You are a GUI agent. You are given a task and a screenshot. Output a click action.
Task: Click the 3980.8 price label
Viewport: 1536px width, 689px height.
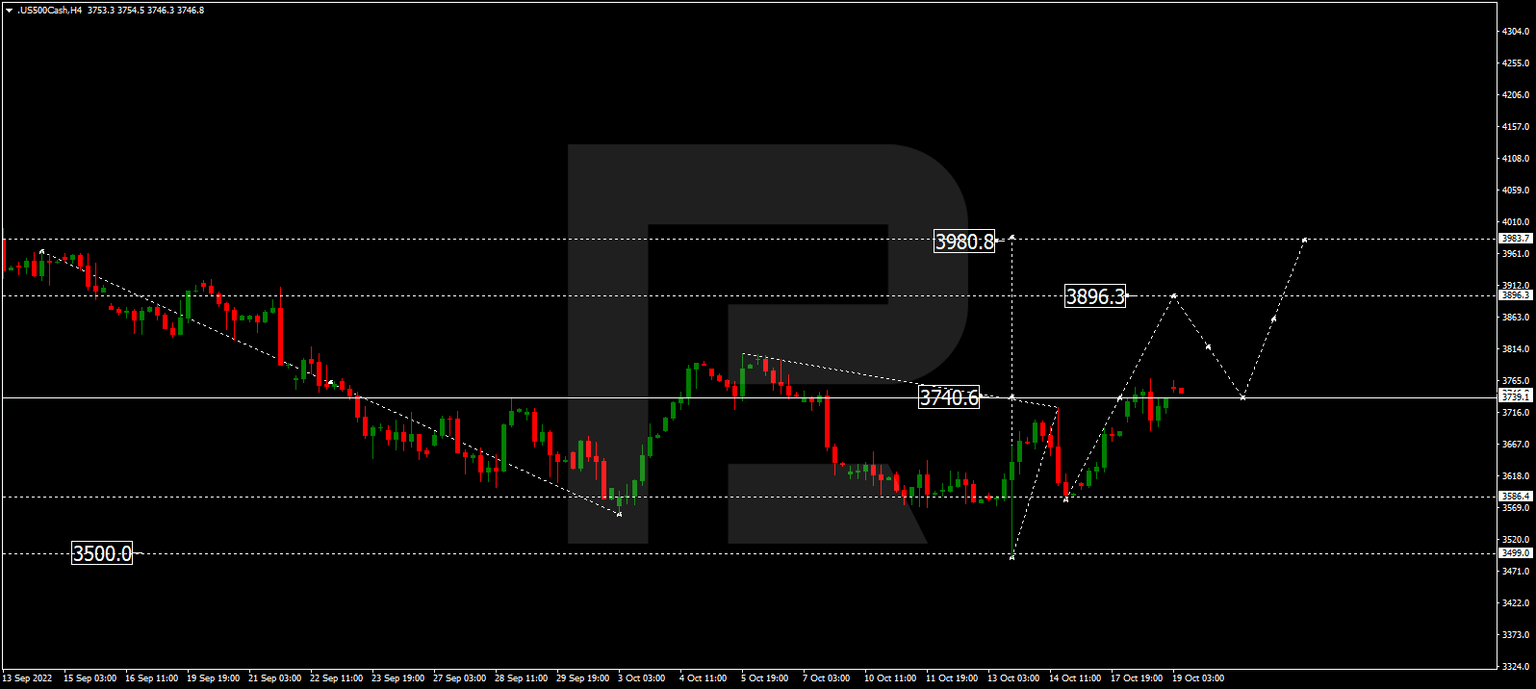963,240
